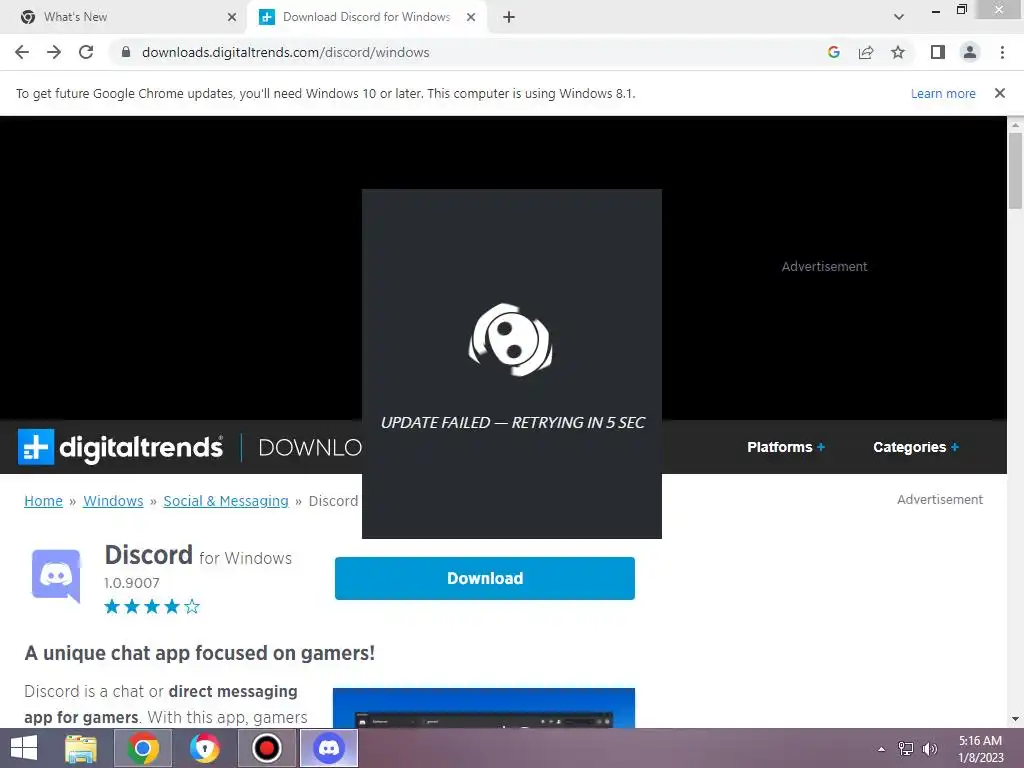Click the taskbar clock and date
The width and height of the screenshot is (1024, 768).
tap(980, 749)
